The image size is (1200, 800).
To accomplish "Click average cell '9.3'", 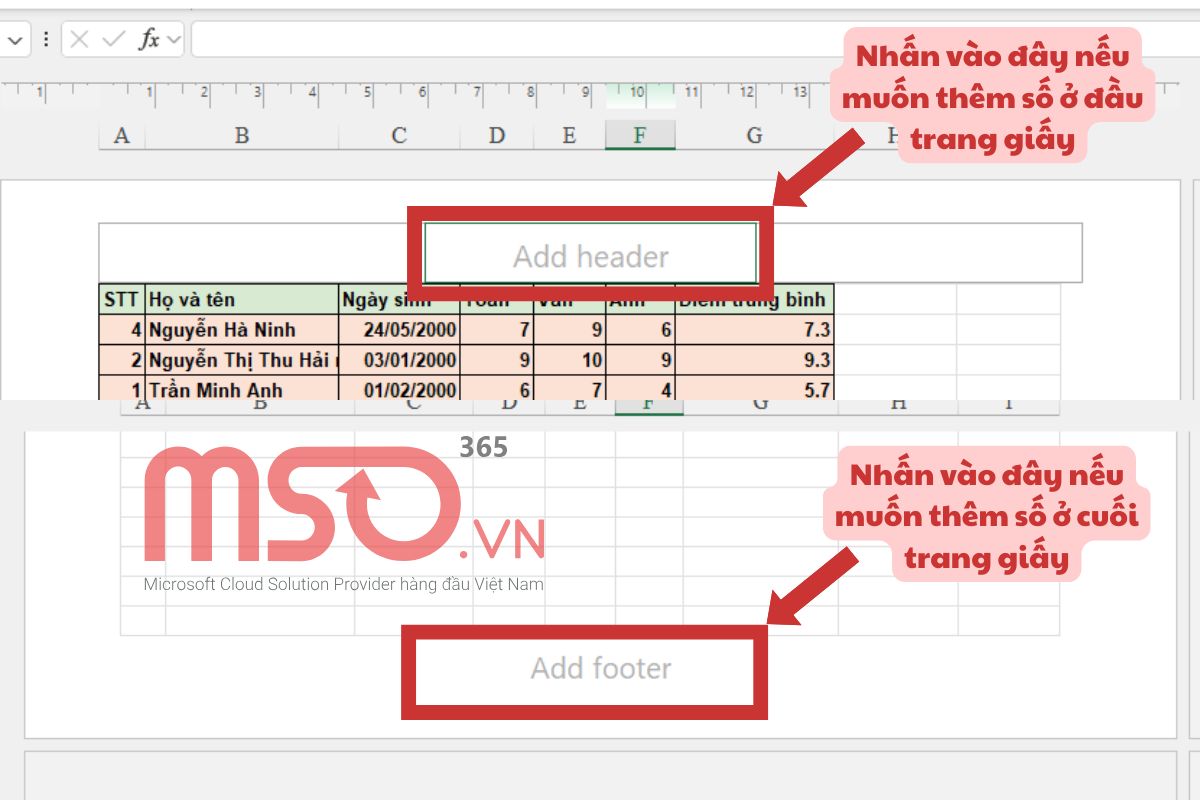I will 755,360.
